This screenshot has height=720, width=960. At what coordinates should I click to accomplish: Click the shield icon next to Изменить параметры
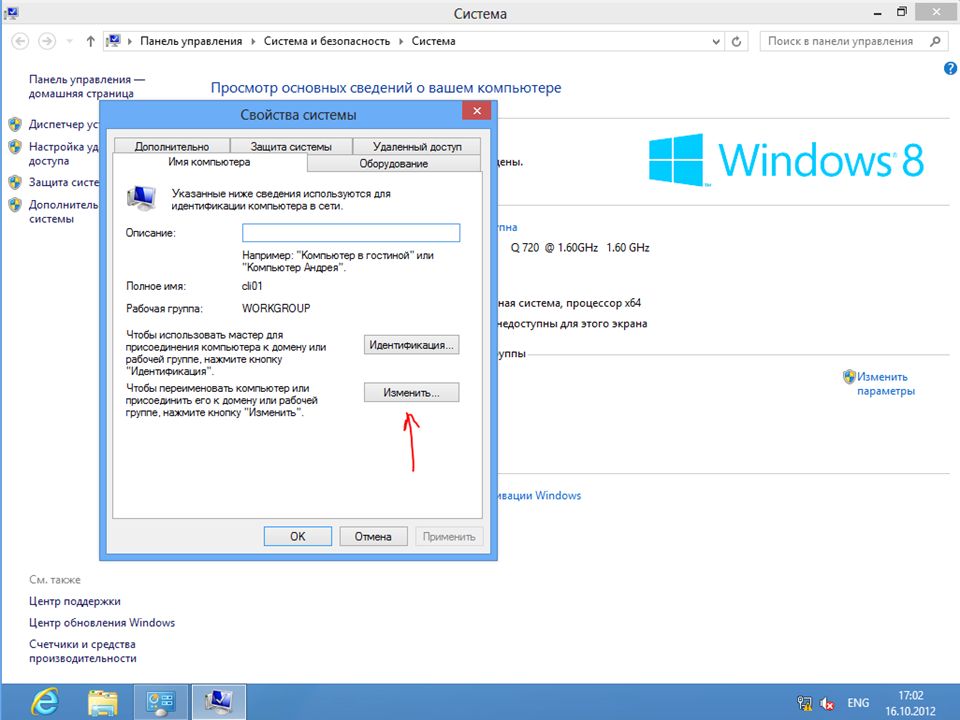(849, 377)
